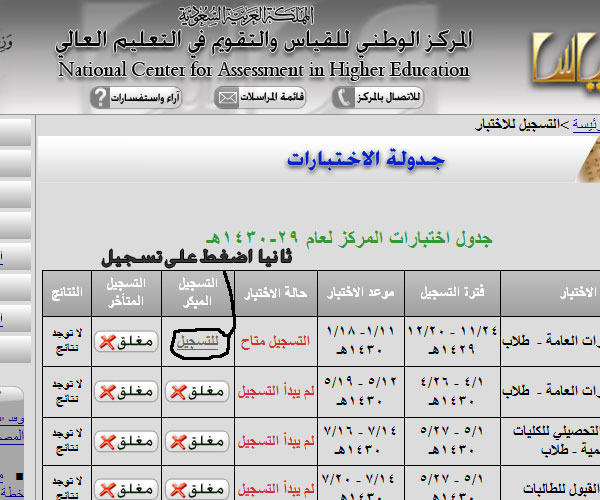Click the envelope icon in mailing list button
This screenshot has width=600, height=500.
(227, 98)
